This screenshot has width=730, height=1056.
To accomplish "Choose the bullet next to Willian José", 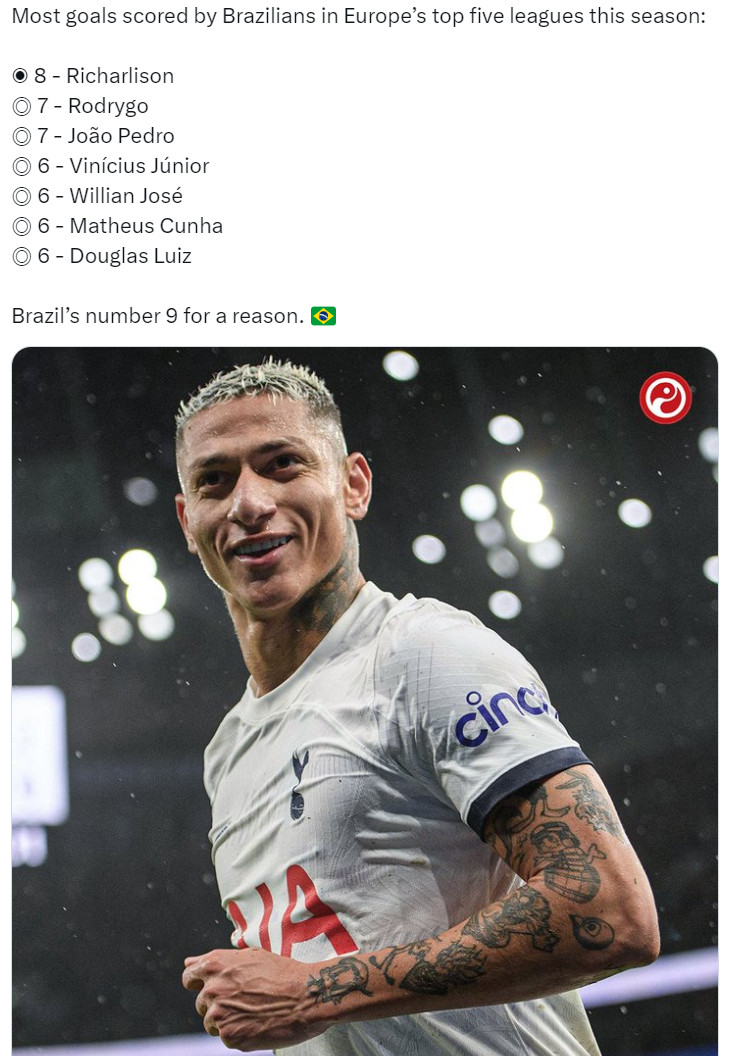I will [22, 197].
